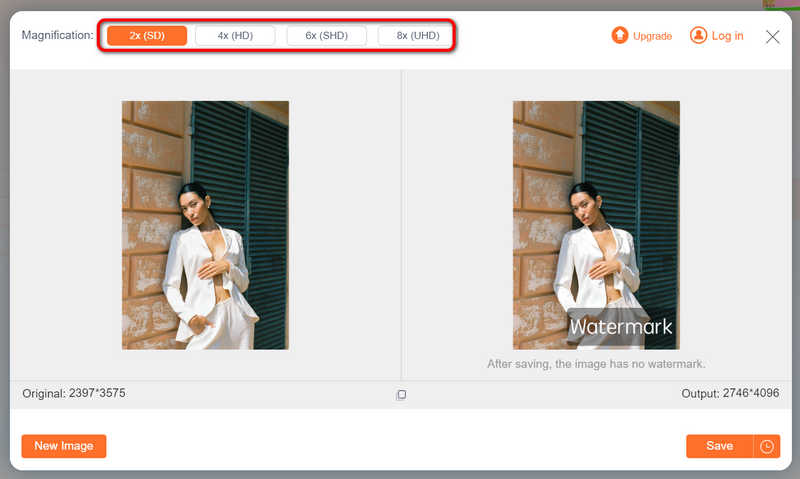Close the upscaler dialog

[x=772, y=37]
